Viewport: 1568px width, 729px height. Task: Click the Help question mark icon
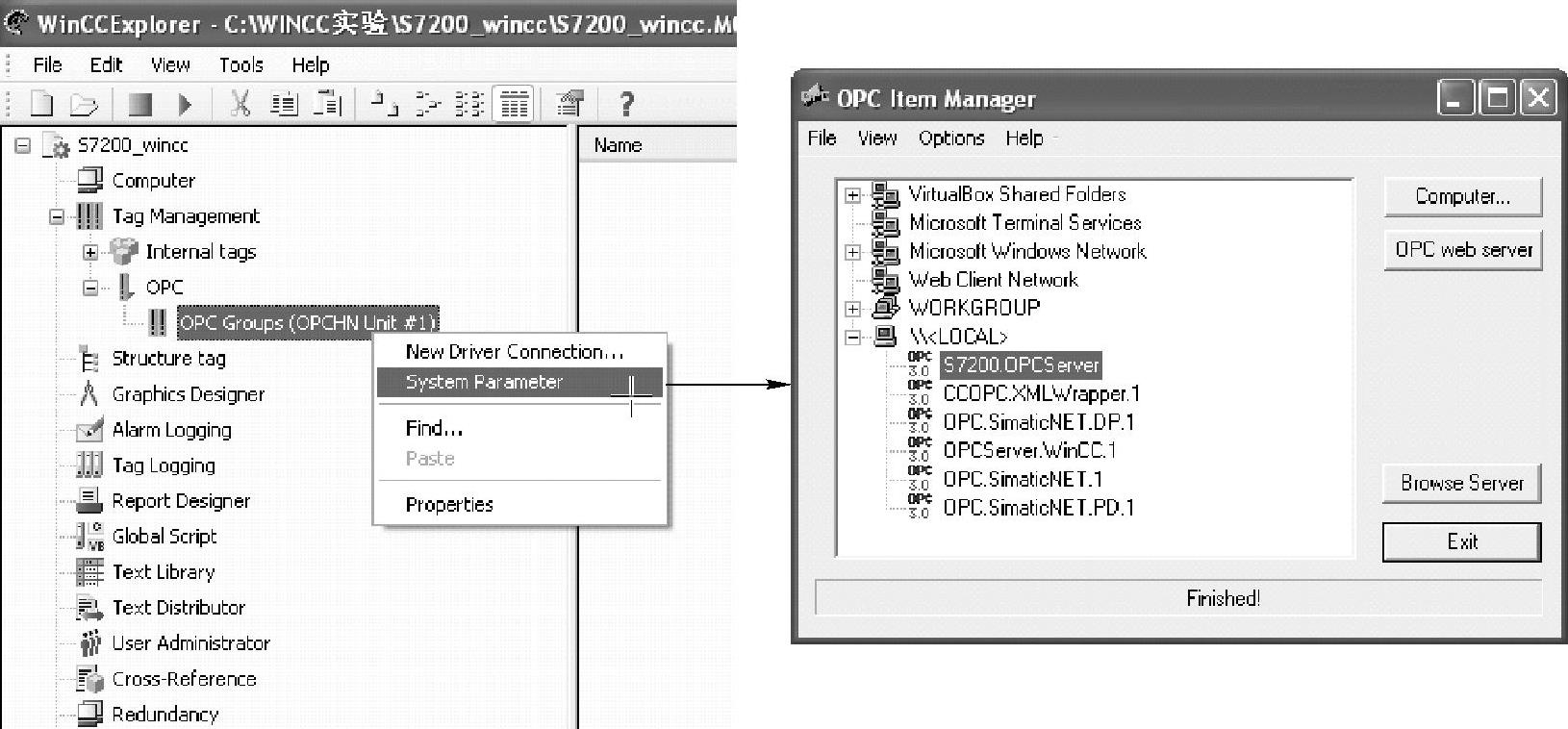626,104
